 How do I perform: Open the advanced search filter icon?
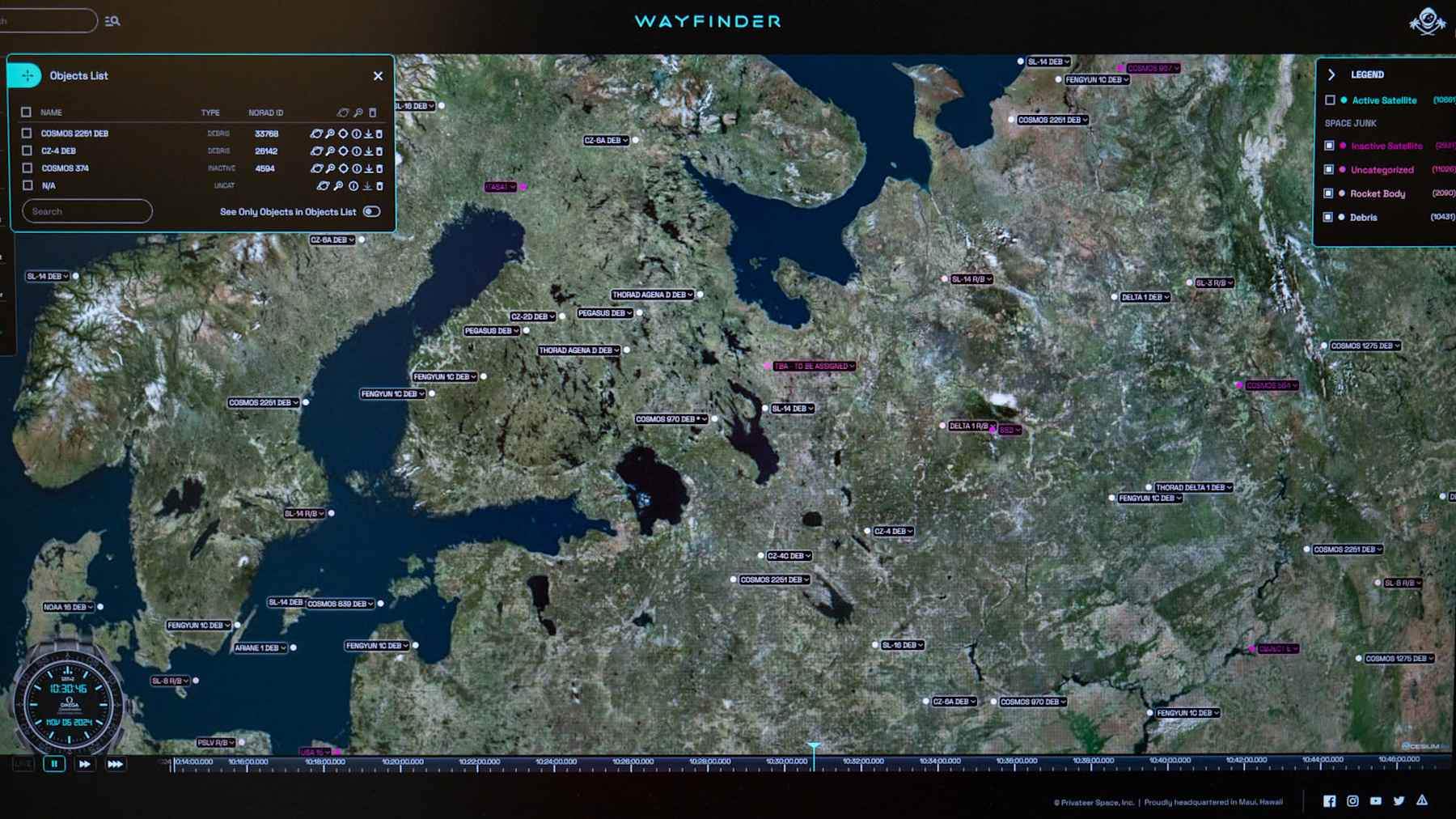click(x=112, y=21)
